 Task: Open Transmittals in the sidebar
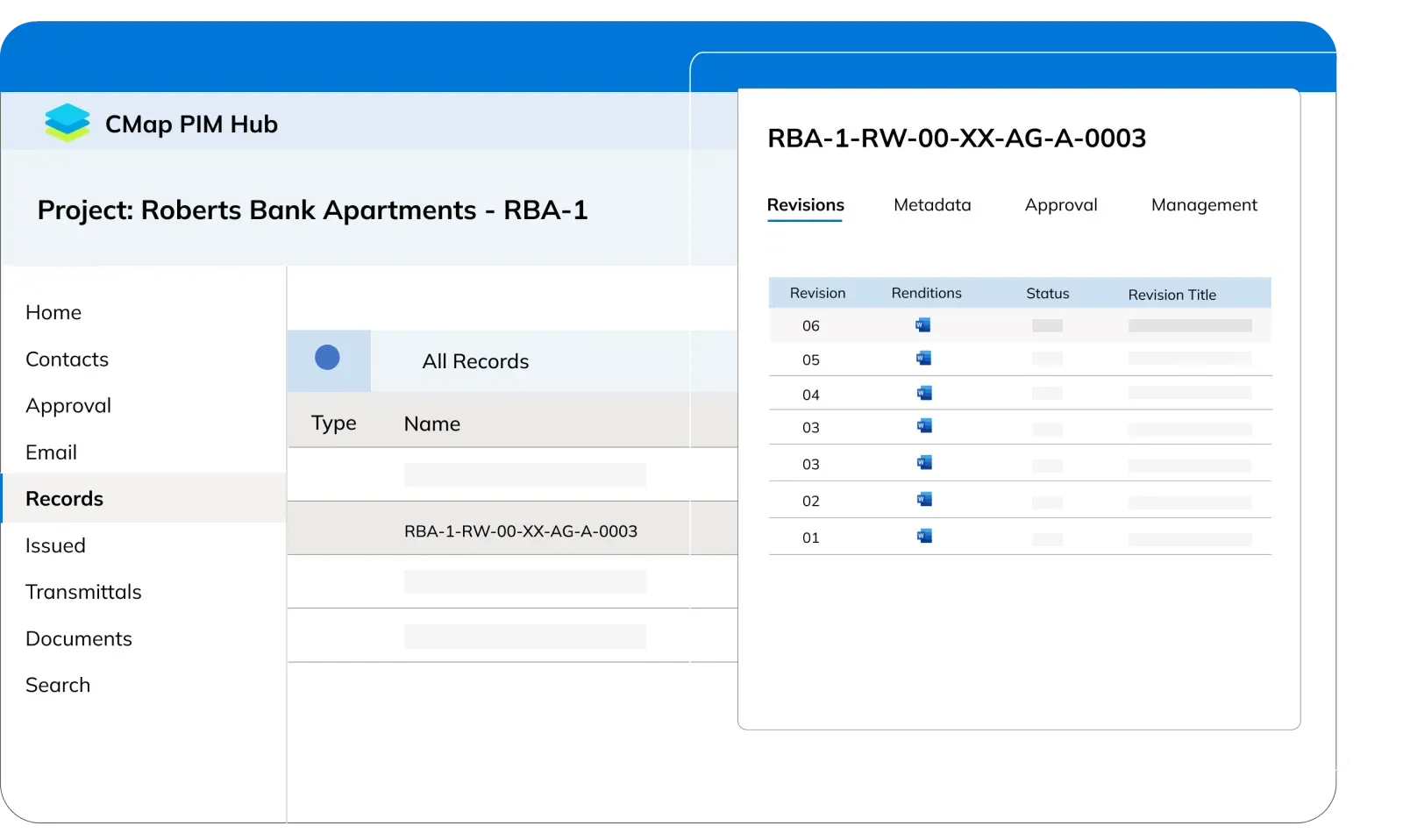83,592
